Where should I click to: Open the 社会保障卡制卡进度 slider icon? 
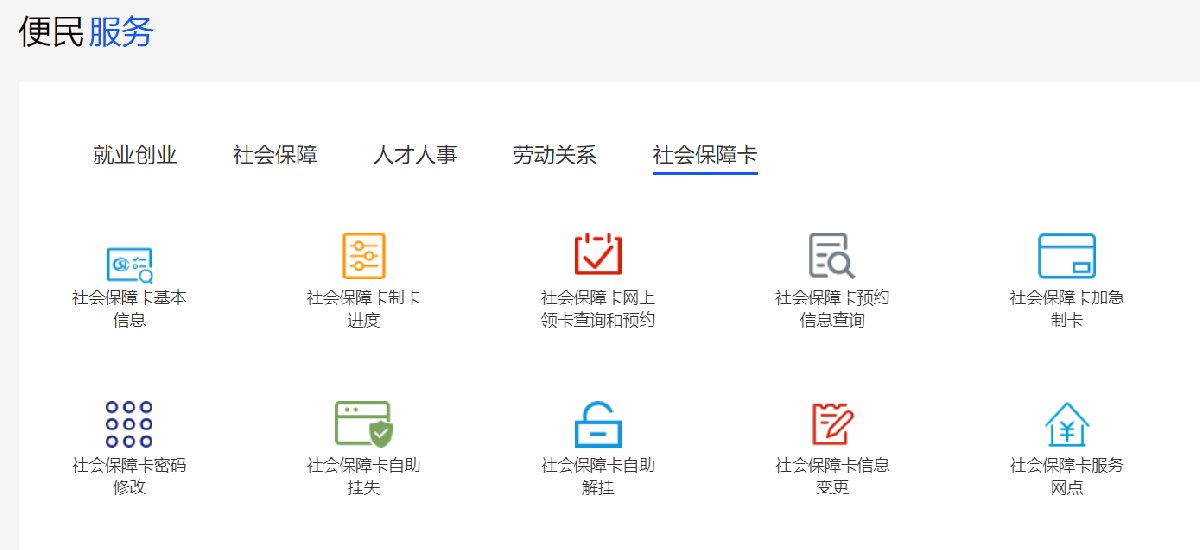click(x=364, y=256)
